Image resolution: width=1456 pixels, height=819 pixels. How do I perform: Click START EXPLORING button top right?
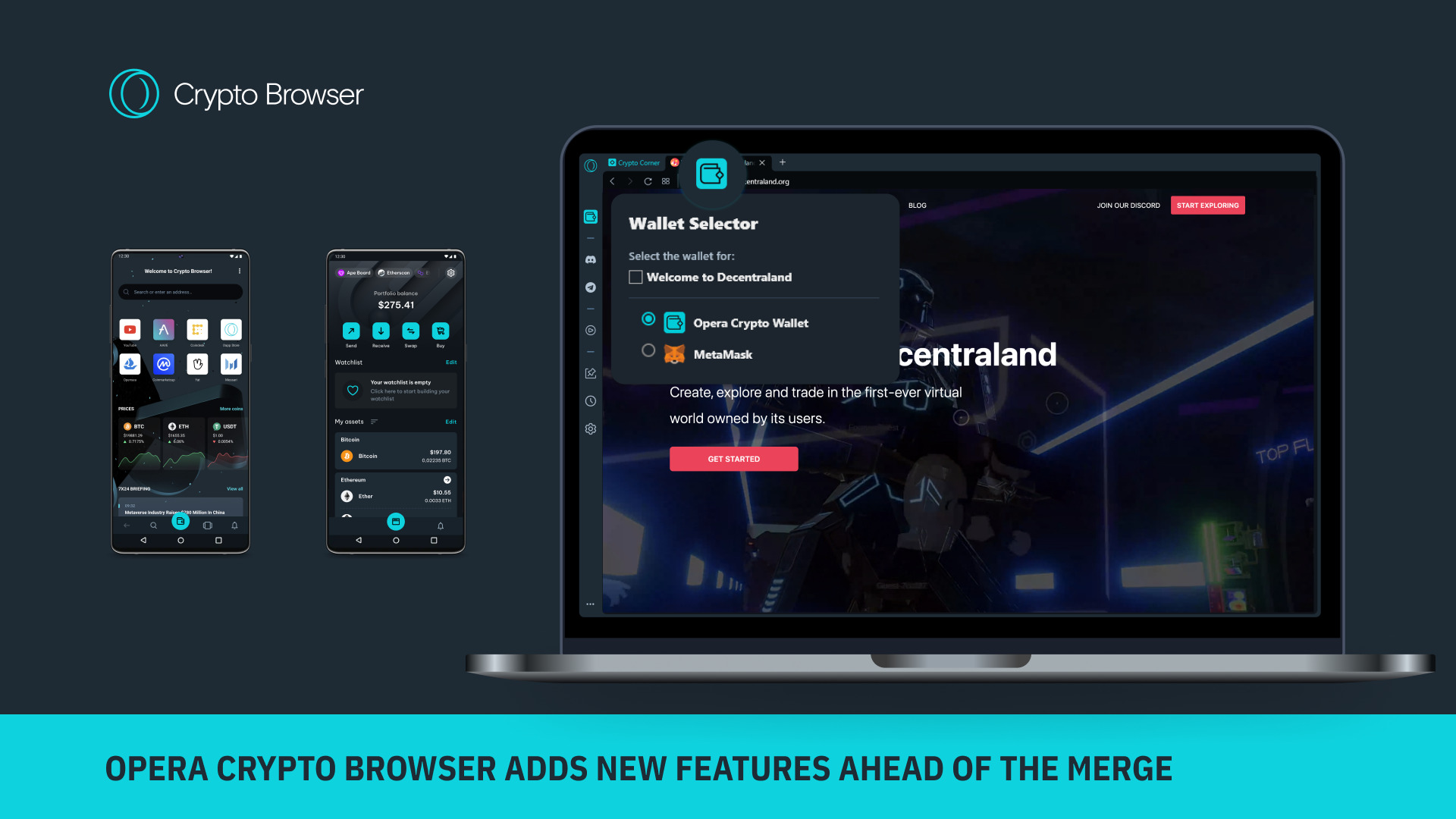click(x=1208, y=205)
